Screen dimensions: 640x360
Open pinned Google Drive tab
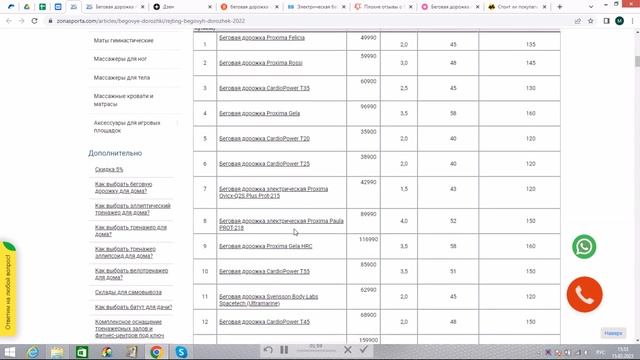coord(27,7)
